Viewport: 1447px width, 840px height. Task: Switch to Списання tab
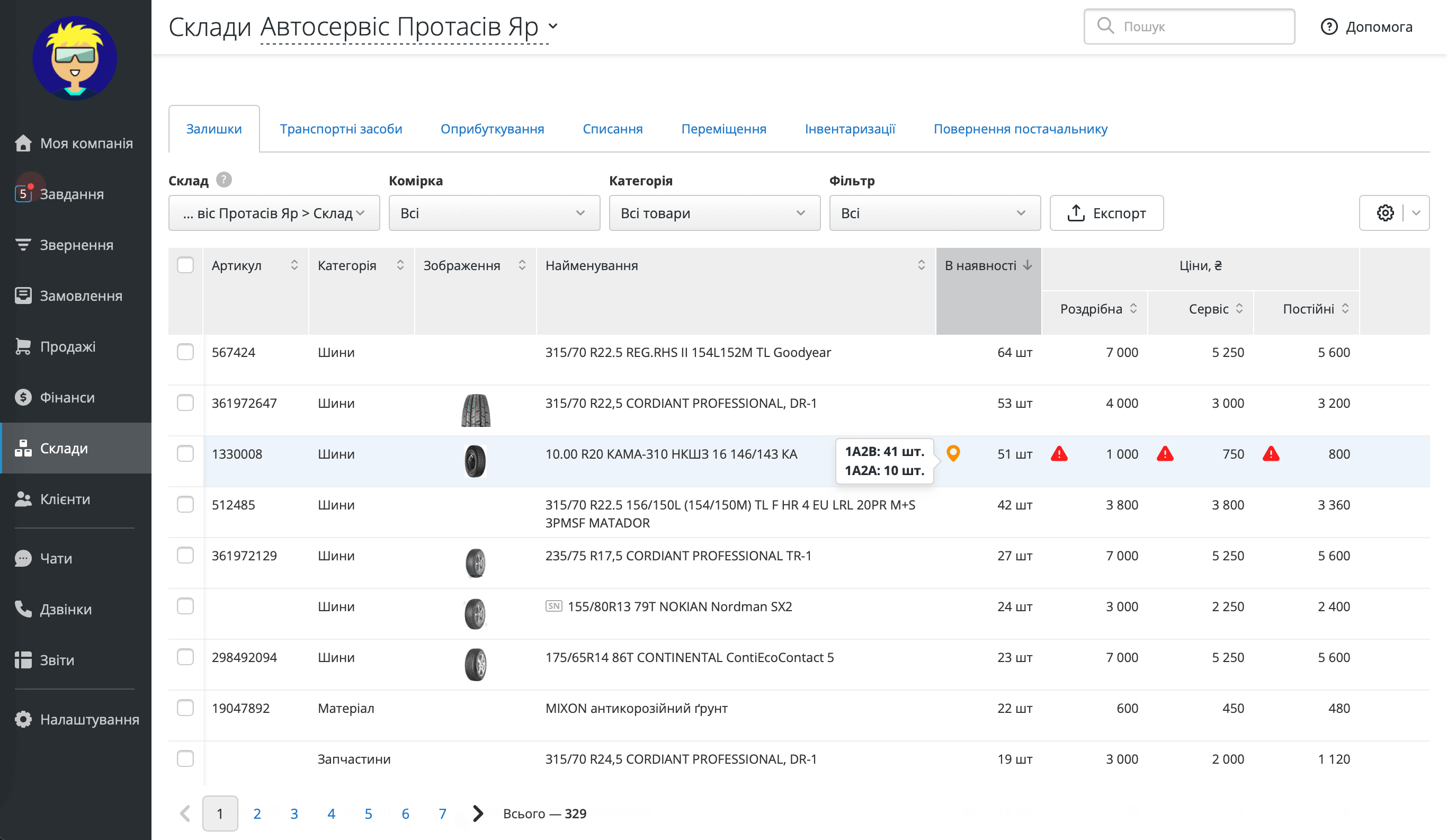[x=613, y=129]
